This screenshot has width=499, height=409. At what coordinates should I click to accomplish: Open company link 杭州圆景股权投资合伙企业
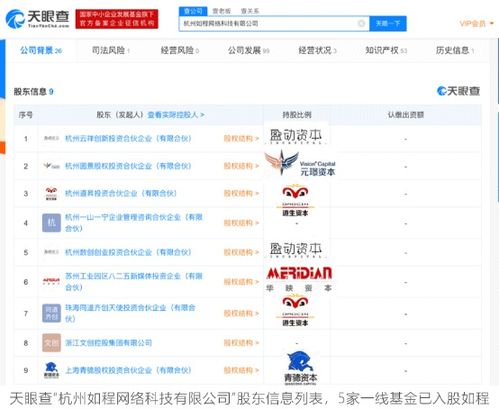tap(128, 166)
